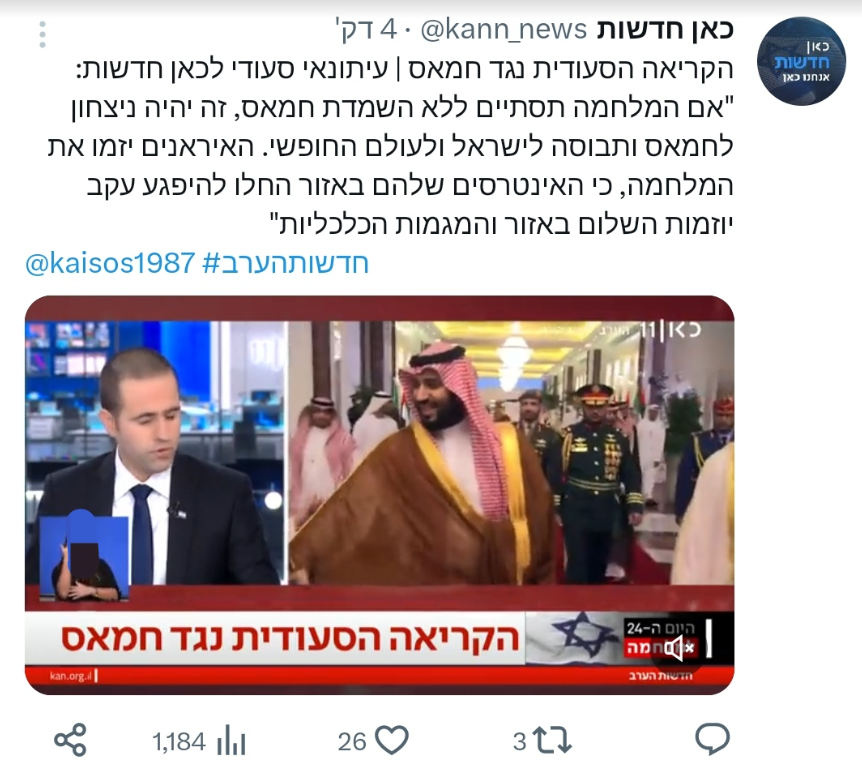This screenshot has height=768, width=862.
Task: Open the three-dot more options menu
Action: point(42,35)
